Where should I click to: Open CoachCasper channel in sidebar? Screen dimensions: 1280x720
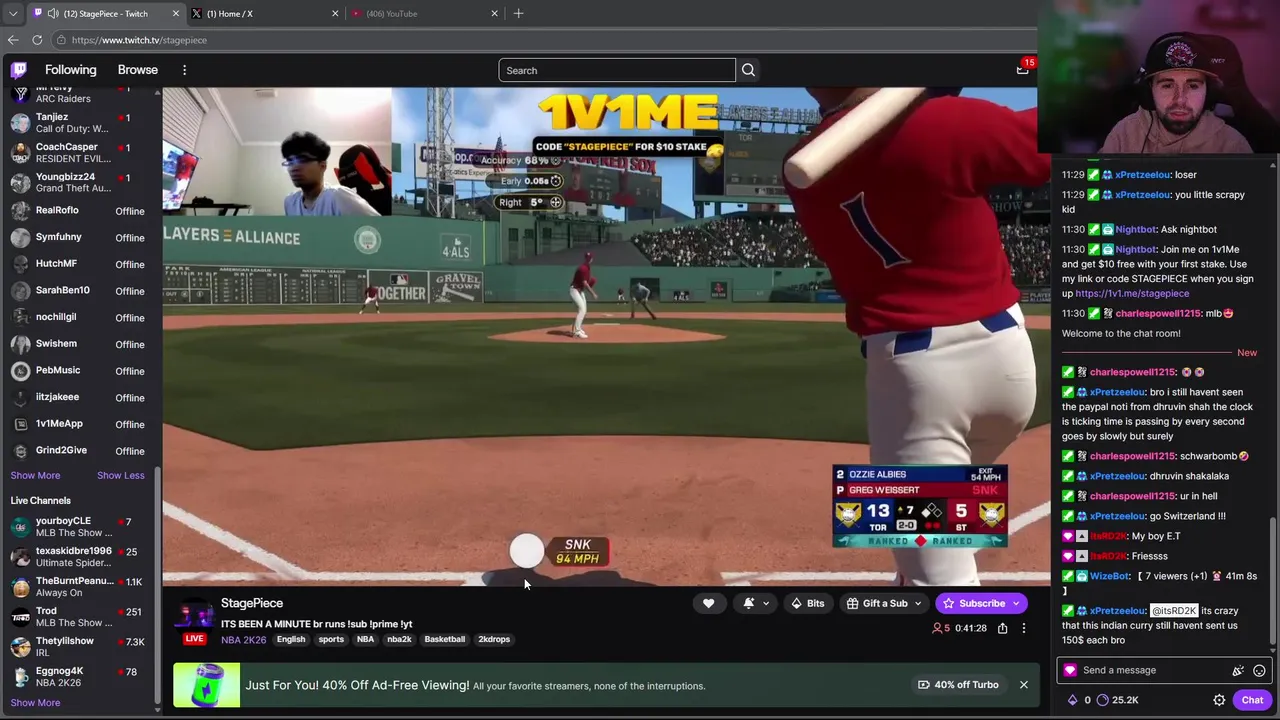tap(80, 152)
